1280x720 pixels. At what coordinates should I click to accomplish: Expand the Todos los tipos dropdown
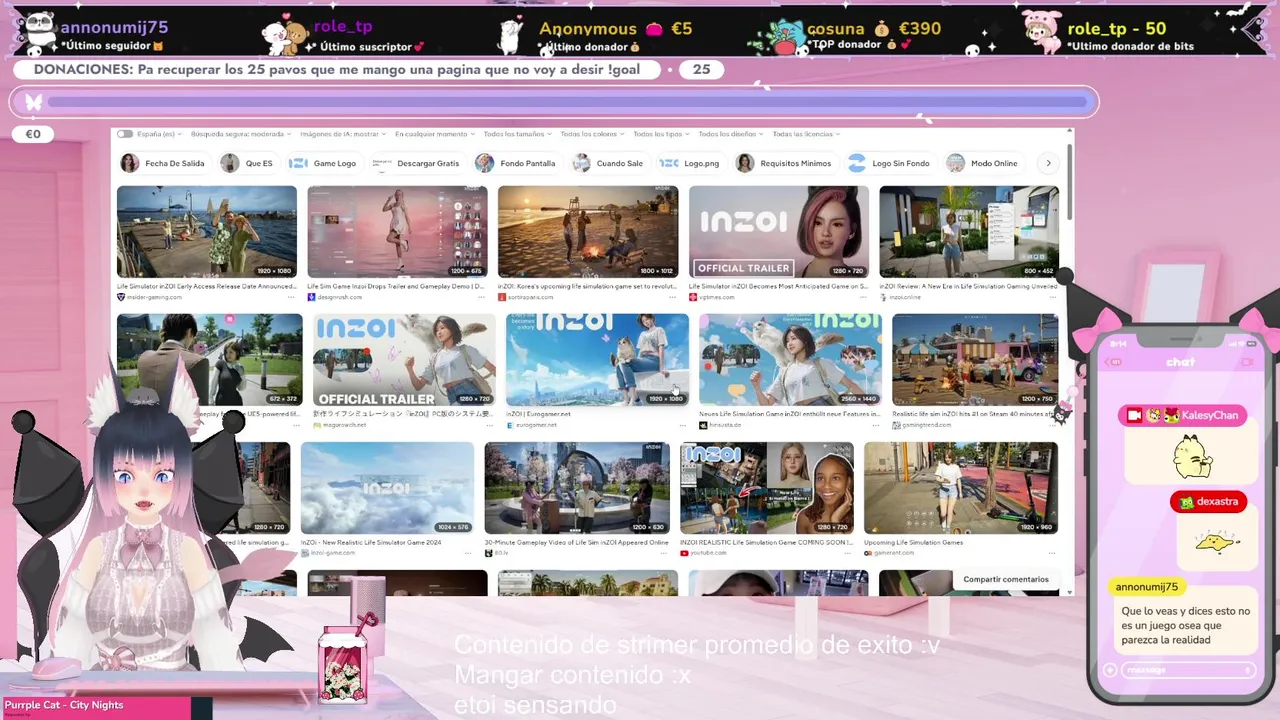point(661,134)
